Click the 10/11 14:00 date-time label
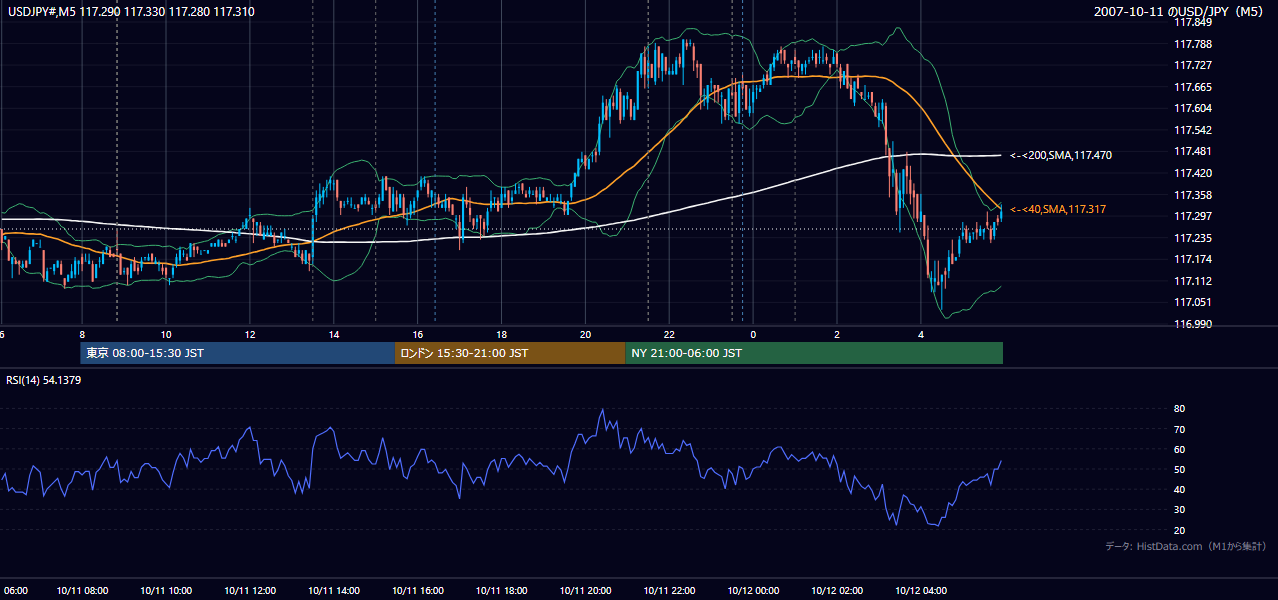1278x600 pixels. [x=334, y=591]
